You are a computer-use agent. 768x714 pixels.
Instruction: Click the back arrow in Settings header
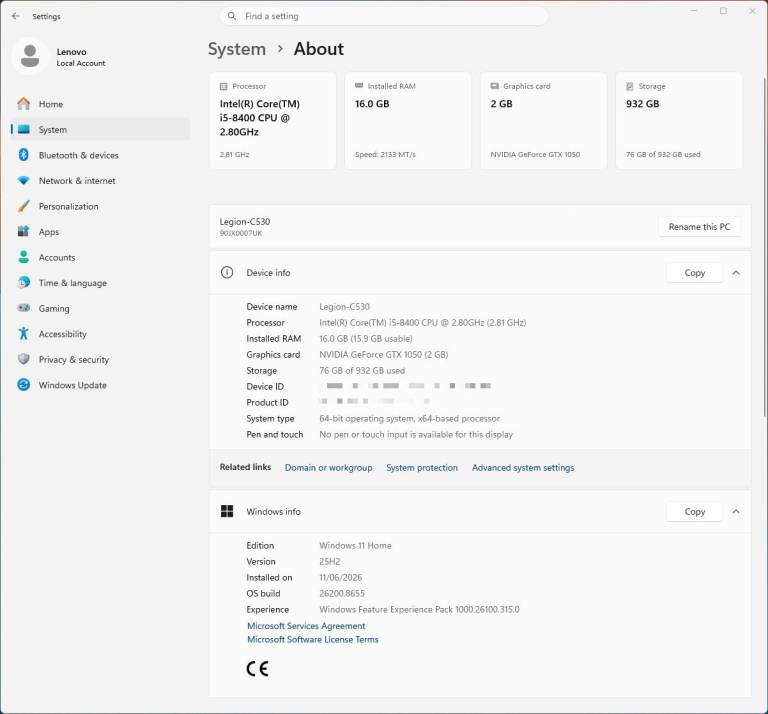point(16,16)
